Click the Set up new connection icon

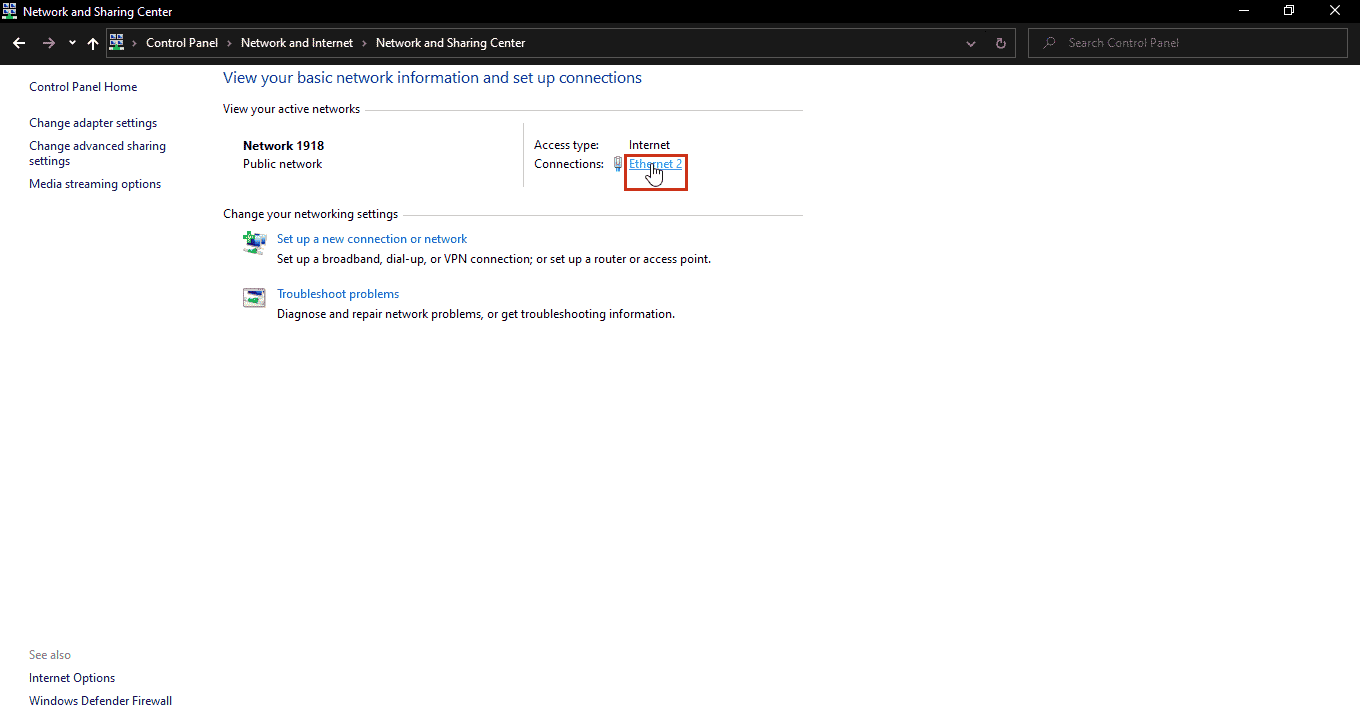coord(254,242)
